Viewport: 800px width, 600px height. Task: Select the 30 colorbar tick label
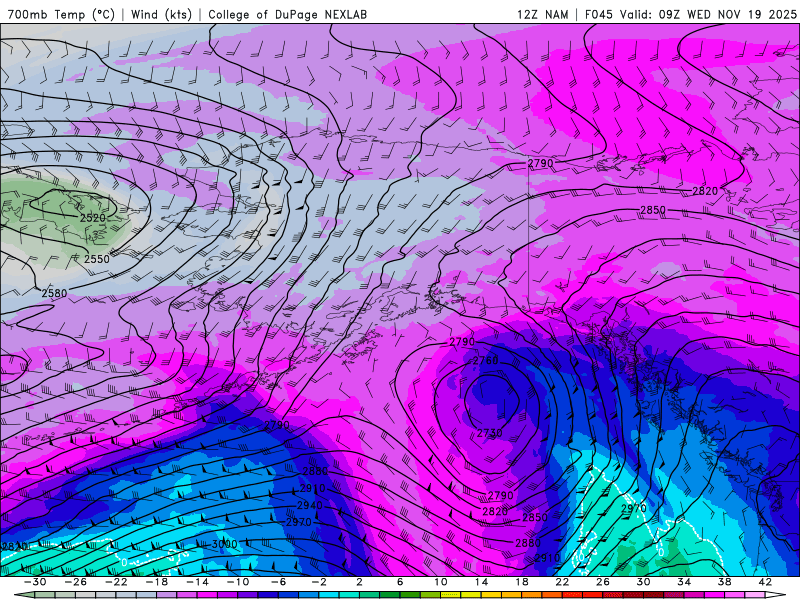[x=643, y=582]
